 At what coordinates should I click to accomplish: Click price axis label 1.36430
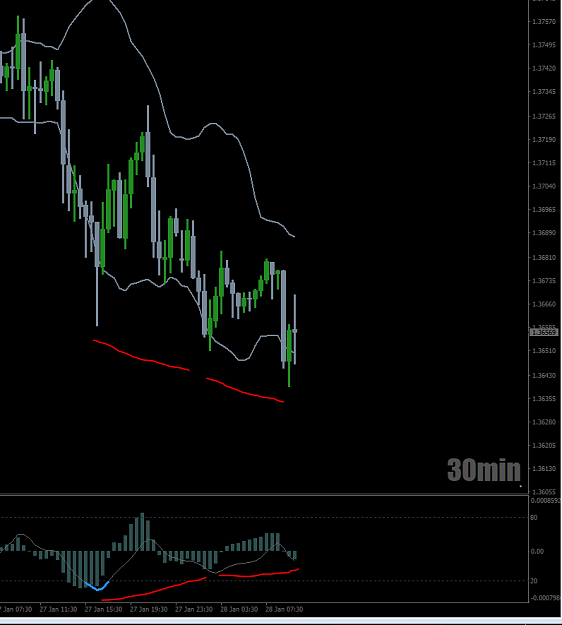(544, 375)
